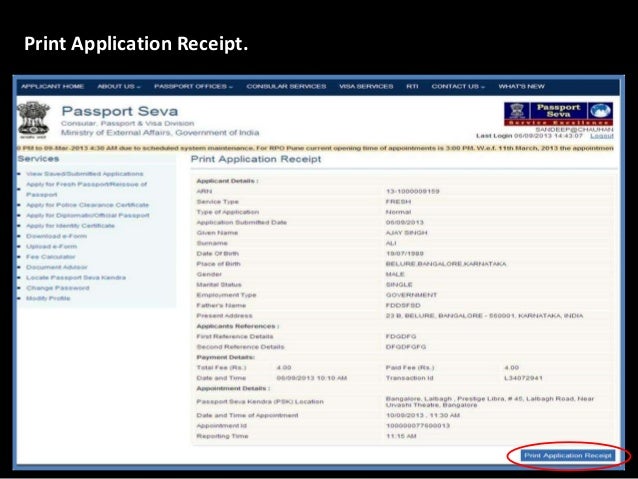
Task: Click the Logout link
Action: (x=602, y=136)
